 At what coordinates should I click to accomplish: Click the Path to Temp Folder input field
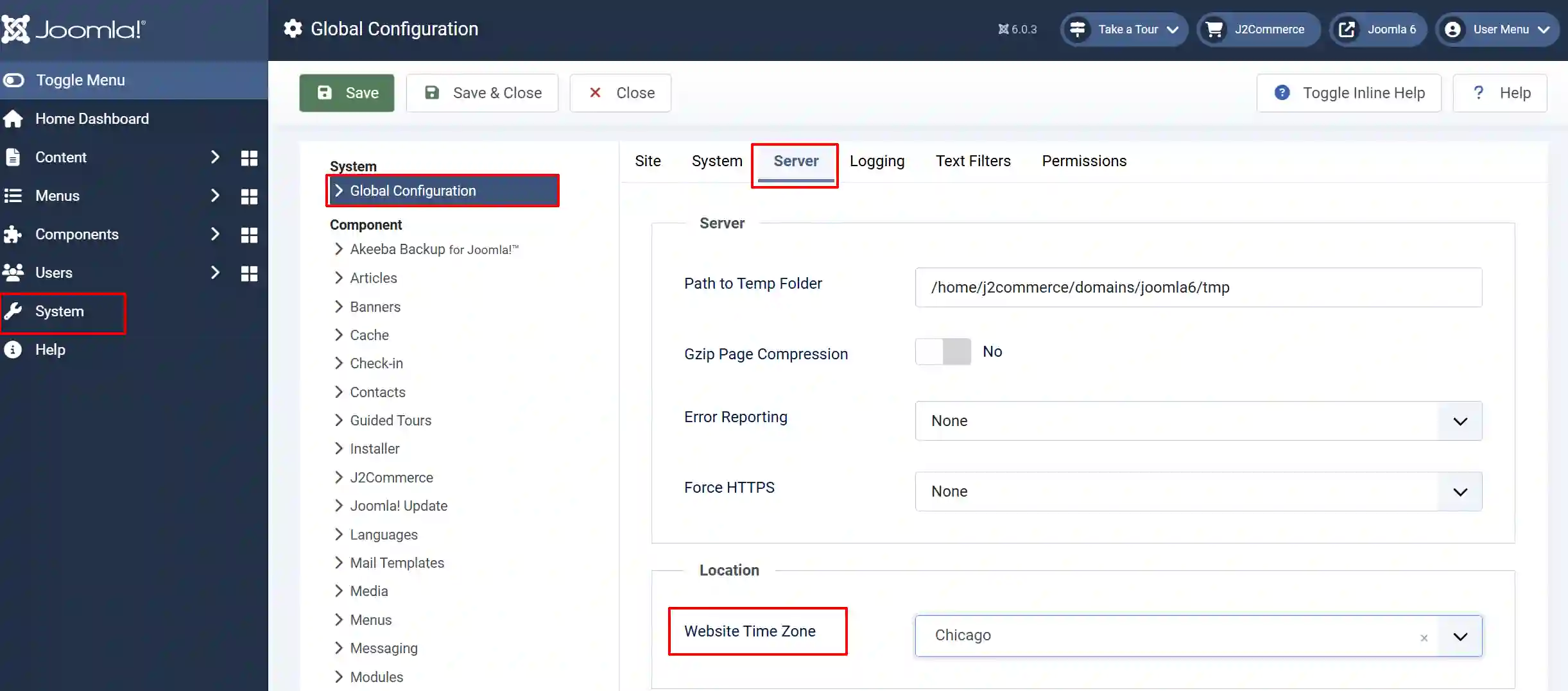1198,287
